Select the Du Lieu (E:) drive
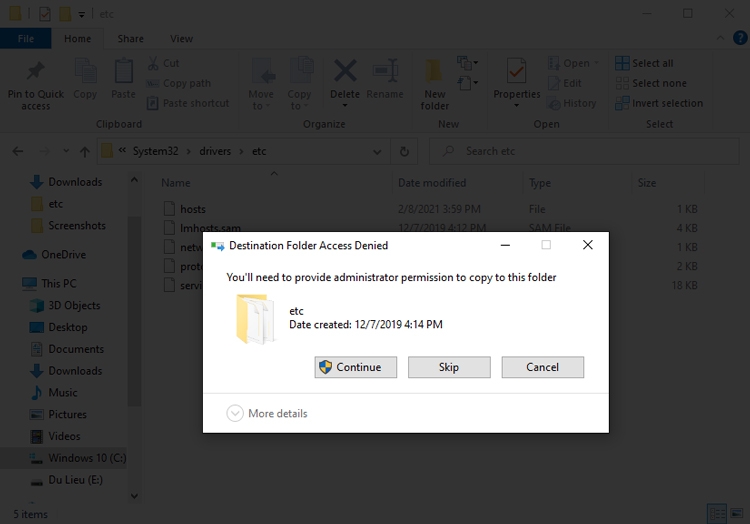This screenshot has width=750, height=524. coord(66,480)
